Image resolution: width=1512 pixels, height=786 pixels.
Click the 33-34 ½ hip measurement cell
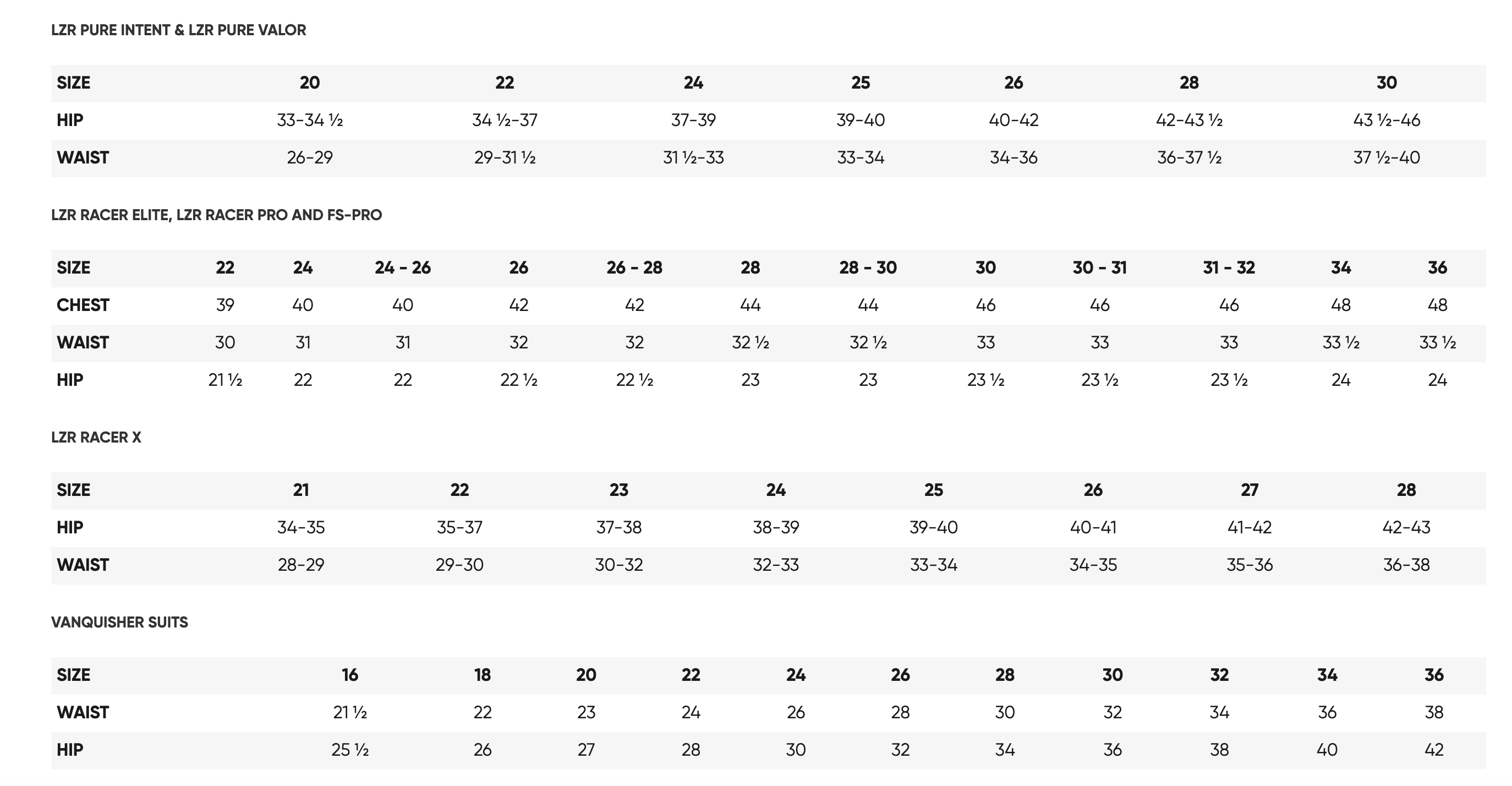tap(310, 121)
